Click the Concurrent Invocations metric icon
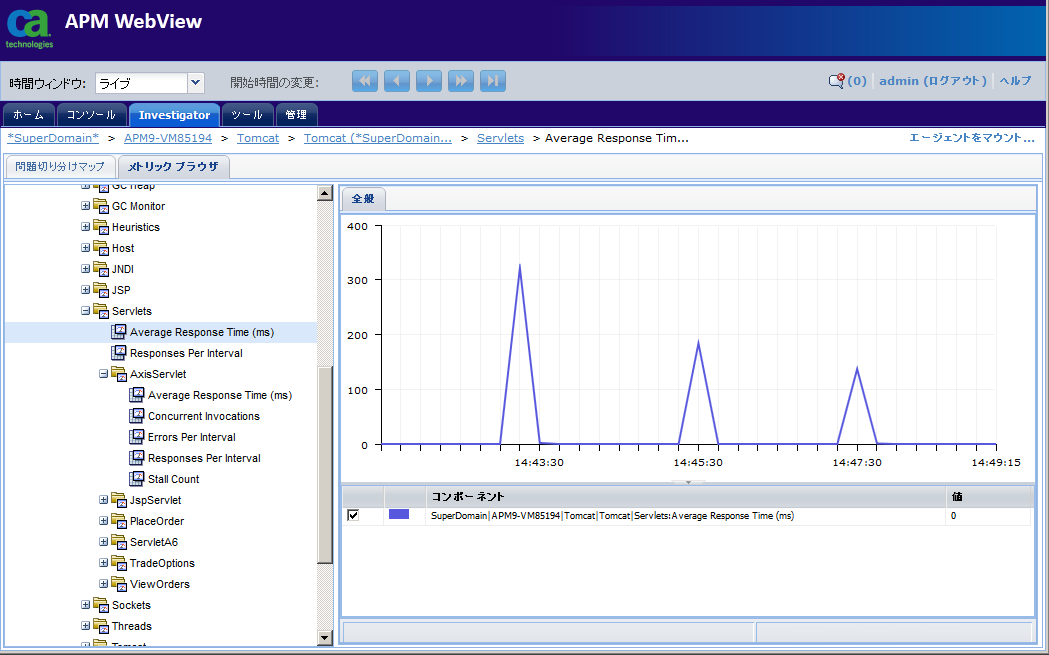The width and height of the screenshot is (1049, 655). point(138,416)
